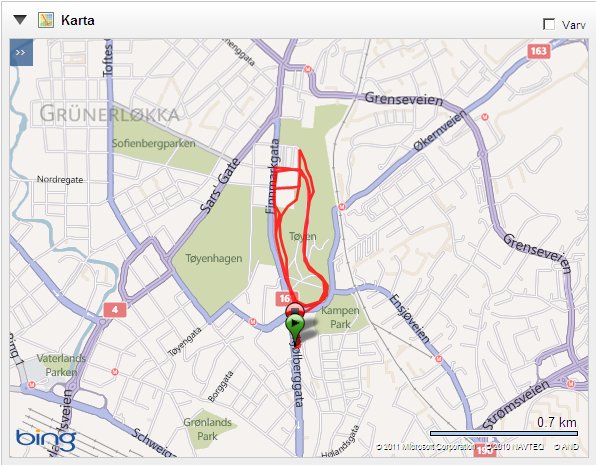Click the route 4 road shield
The image size is (596, 465).
115,310
